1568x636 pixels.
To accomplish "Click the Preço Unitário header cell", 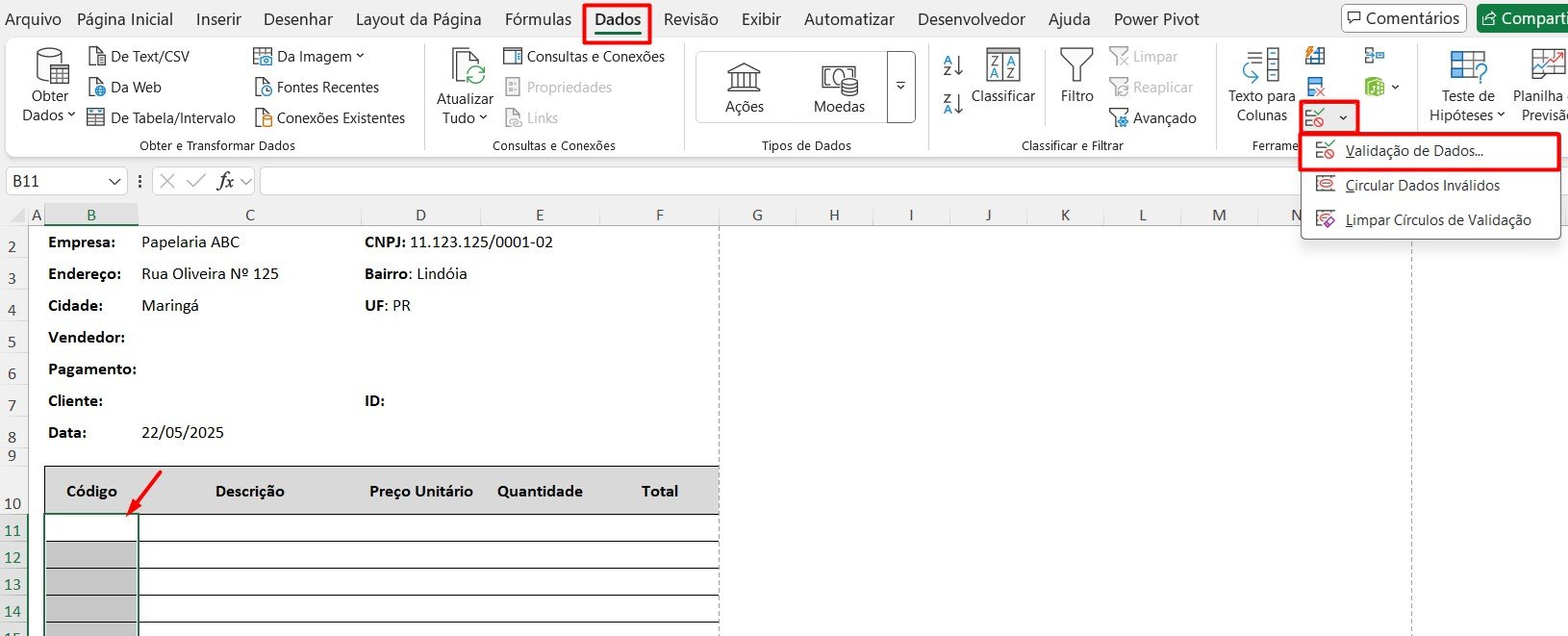I will click(421, 491).
